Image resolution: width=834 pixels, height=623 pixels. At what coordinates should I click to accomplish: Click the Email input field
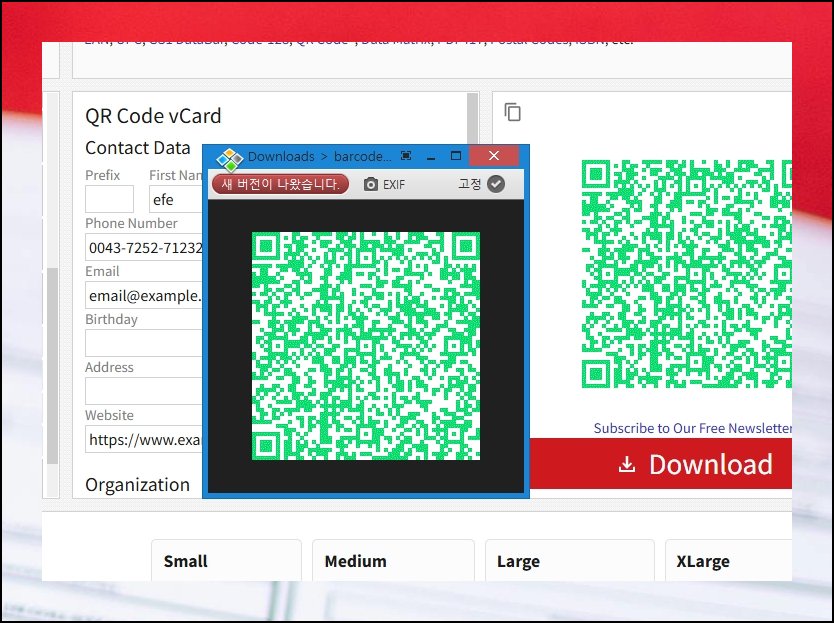click(x=144, y=295)
